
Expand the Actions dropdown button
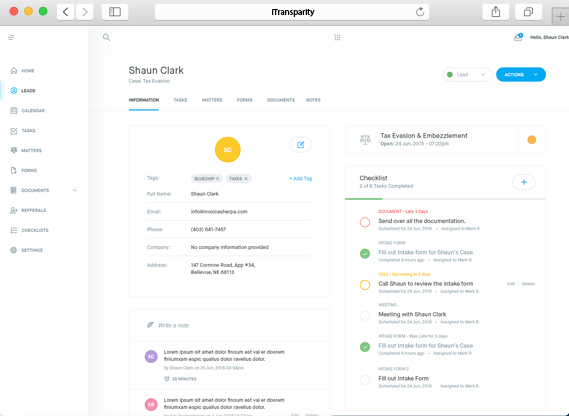point(521,75)
